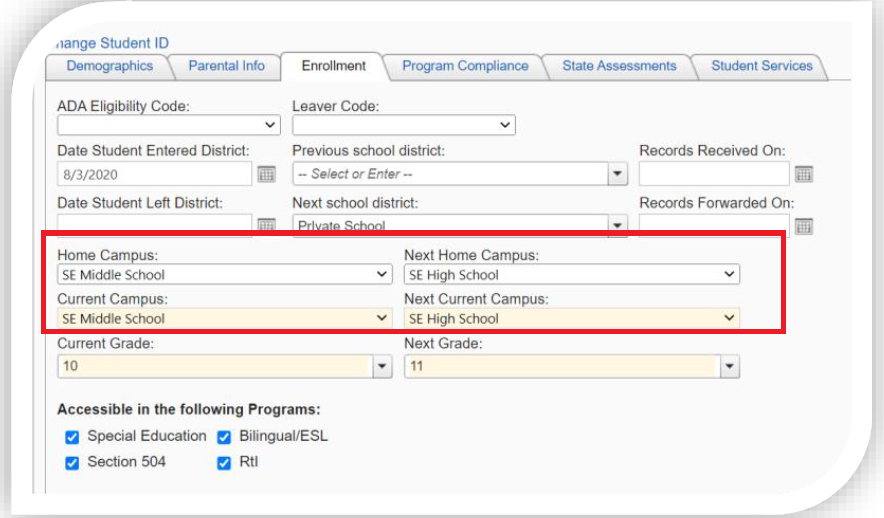Click the Change Student ID link
Screen dimensions: 884x518
pyautogui.click(x=113, y=42)
